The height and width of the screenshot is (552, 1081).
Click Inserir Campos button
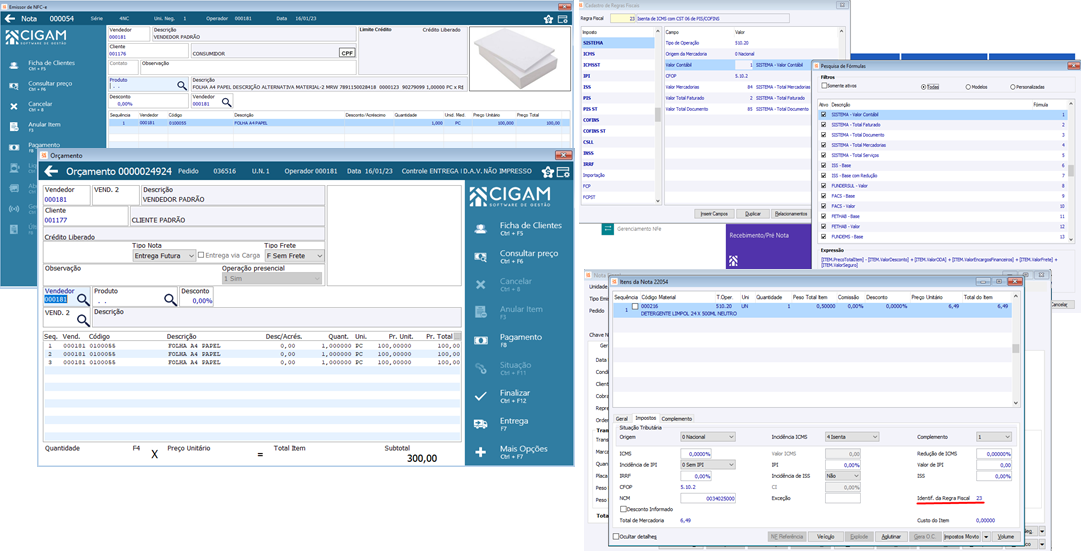714,214
